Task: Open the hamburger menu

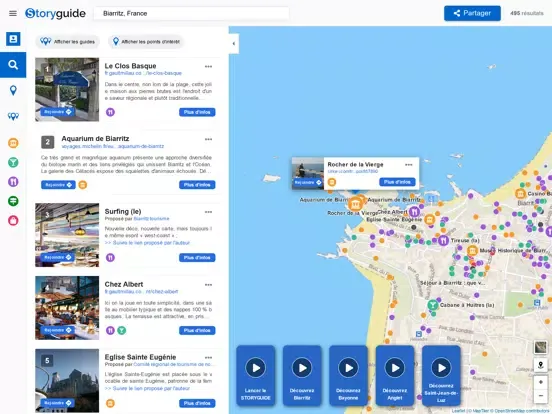Action: click(x=13, y=13)
